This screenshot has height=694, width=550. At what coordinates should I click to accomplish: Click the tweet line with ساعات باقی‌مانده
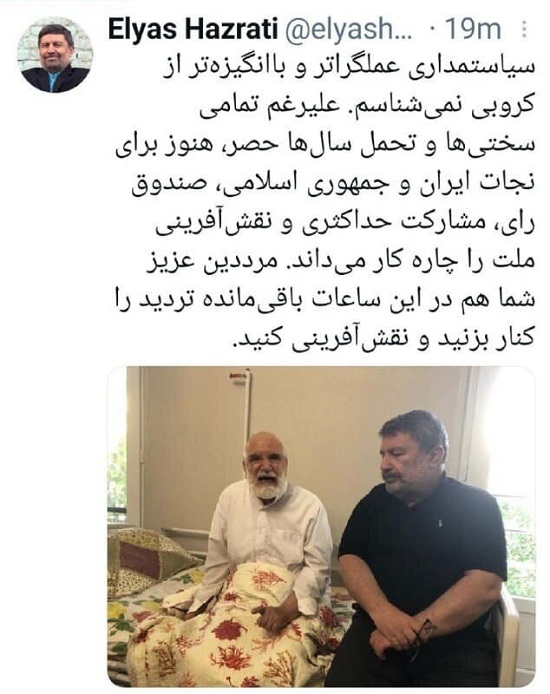click(325, 297)
